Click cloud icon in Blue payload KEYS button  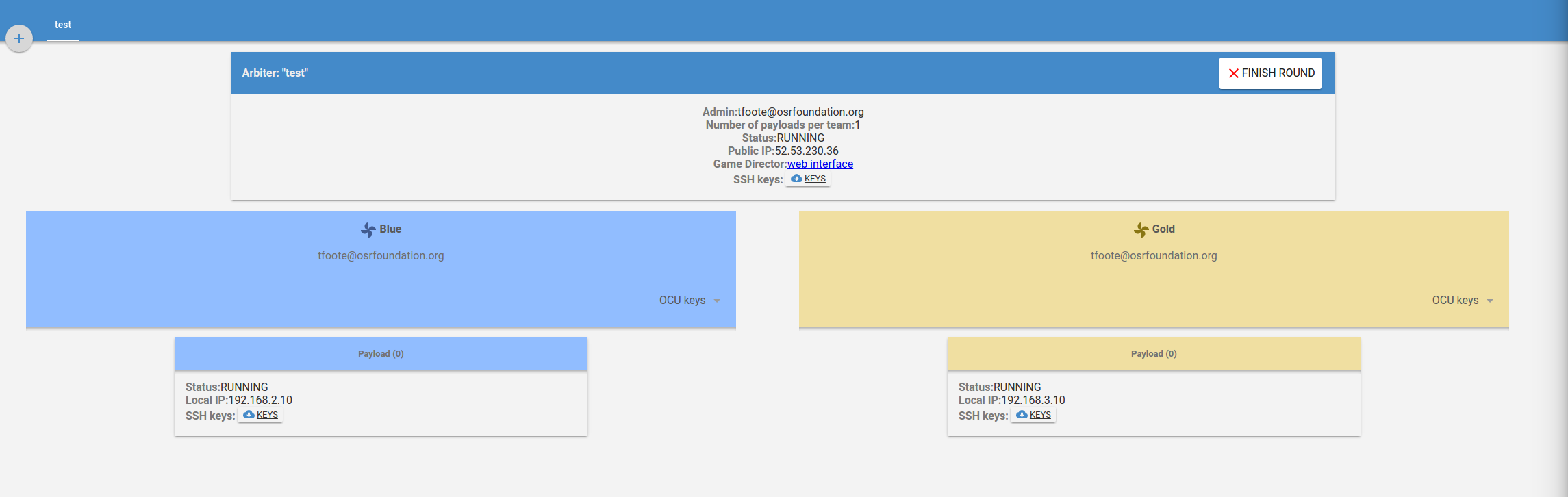pyautogui.click(x=249, y=414)
